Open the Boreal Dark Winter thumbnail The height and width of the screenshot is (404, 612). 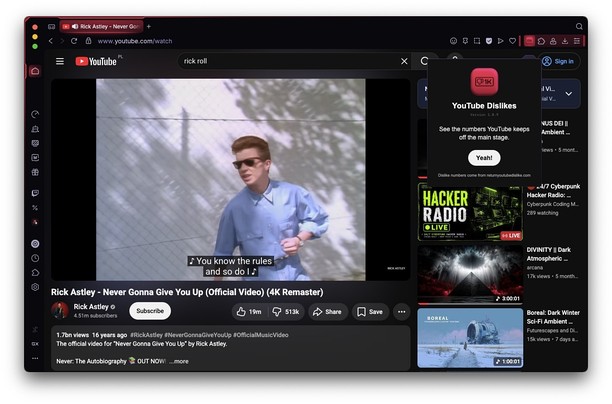click(470, 338)
